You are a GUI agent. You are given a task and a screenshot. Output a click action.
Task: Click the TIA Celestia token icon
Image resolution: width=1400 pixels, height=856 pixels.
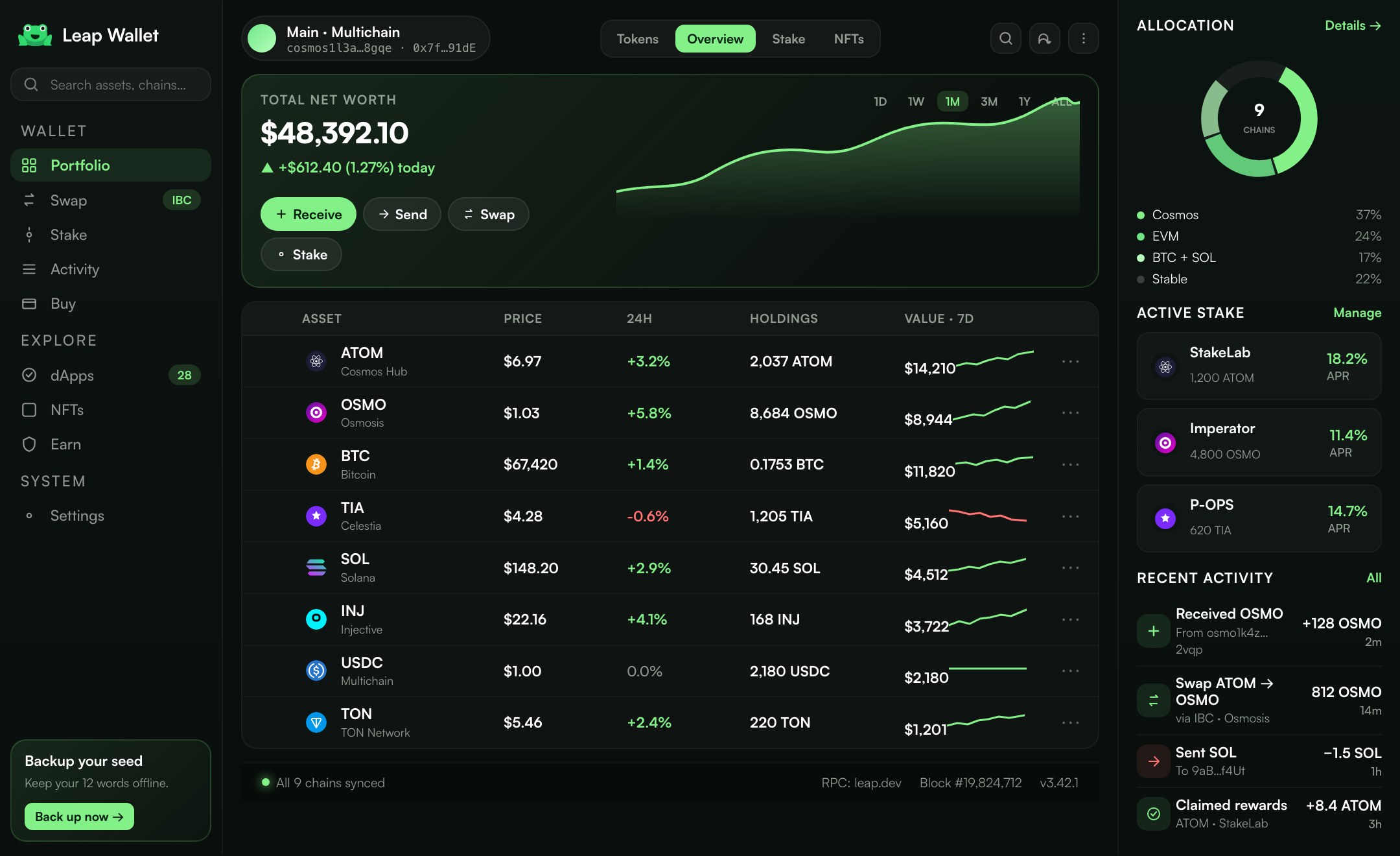tap(316, 516)
